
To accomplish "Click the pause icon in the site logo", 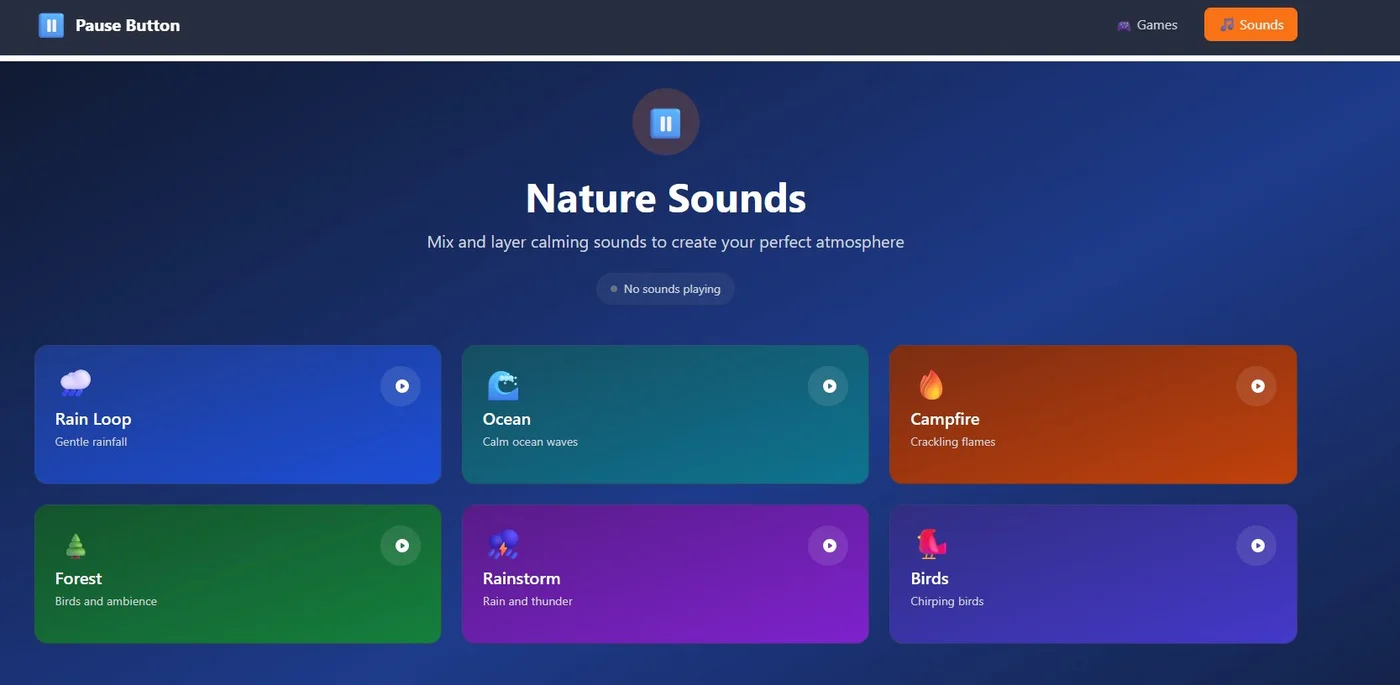I will tap(51, 24).
